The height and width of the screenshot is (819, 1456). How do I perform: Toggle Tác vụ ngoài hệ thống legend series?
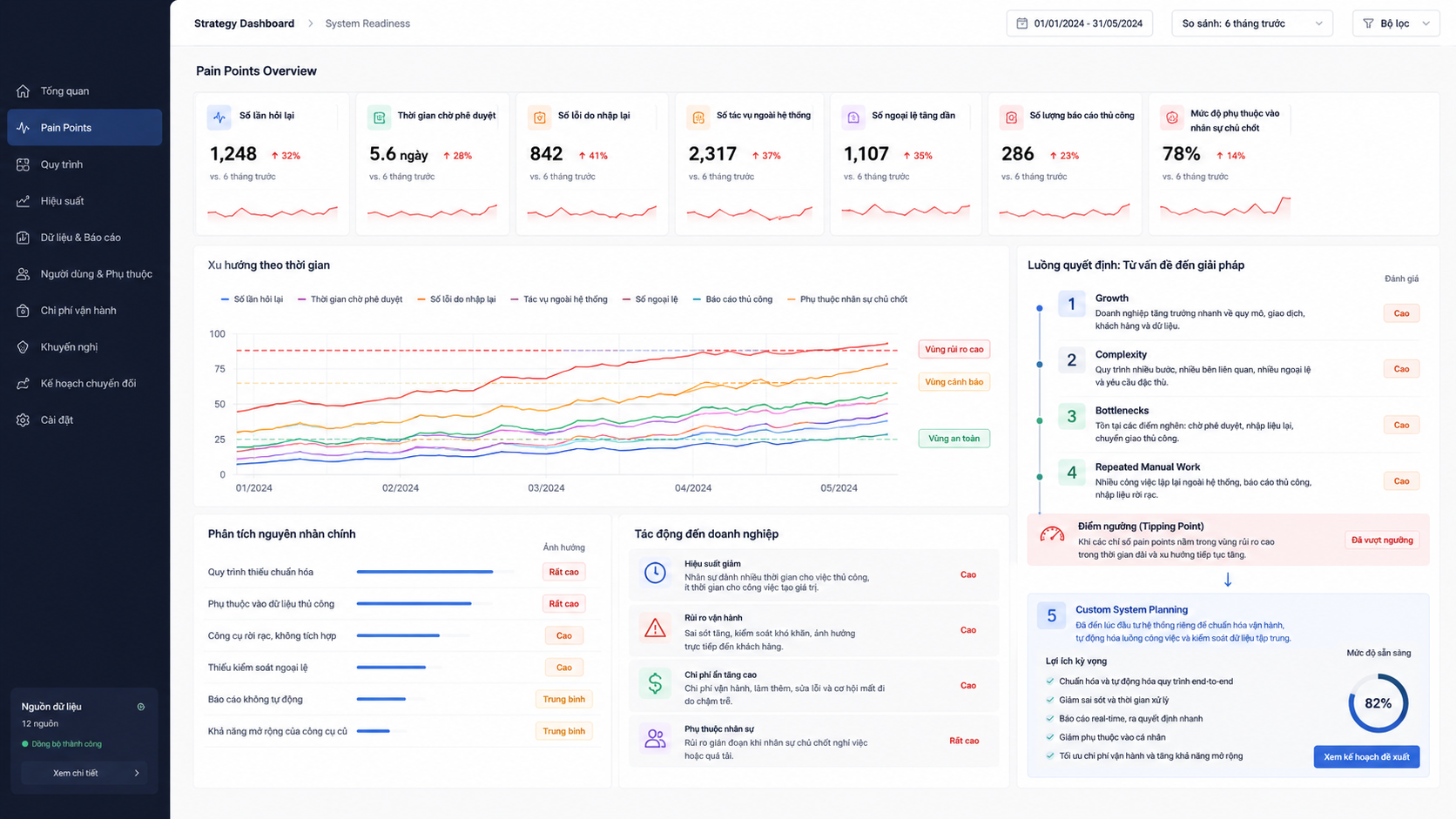(559, 299)
